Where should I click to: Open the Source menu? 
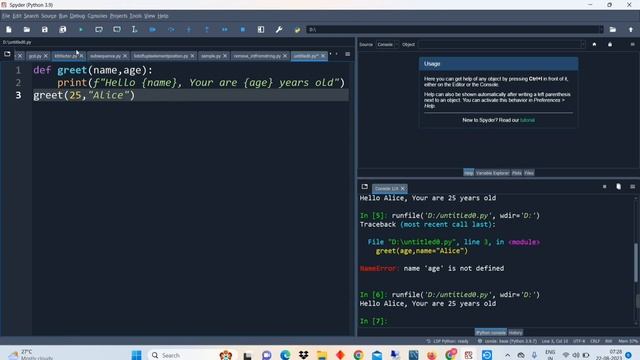pyautogui.click(x=49, y=16)
